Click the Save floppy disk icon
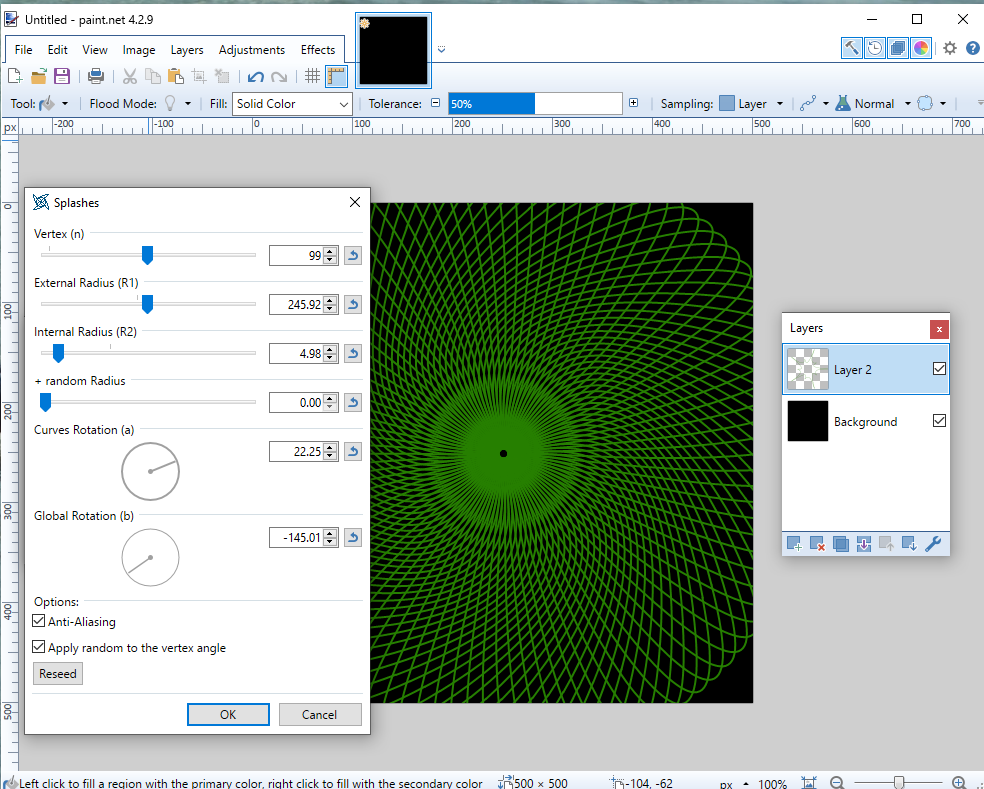This screenshot has width=984, height=789. point(62,77)
